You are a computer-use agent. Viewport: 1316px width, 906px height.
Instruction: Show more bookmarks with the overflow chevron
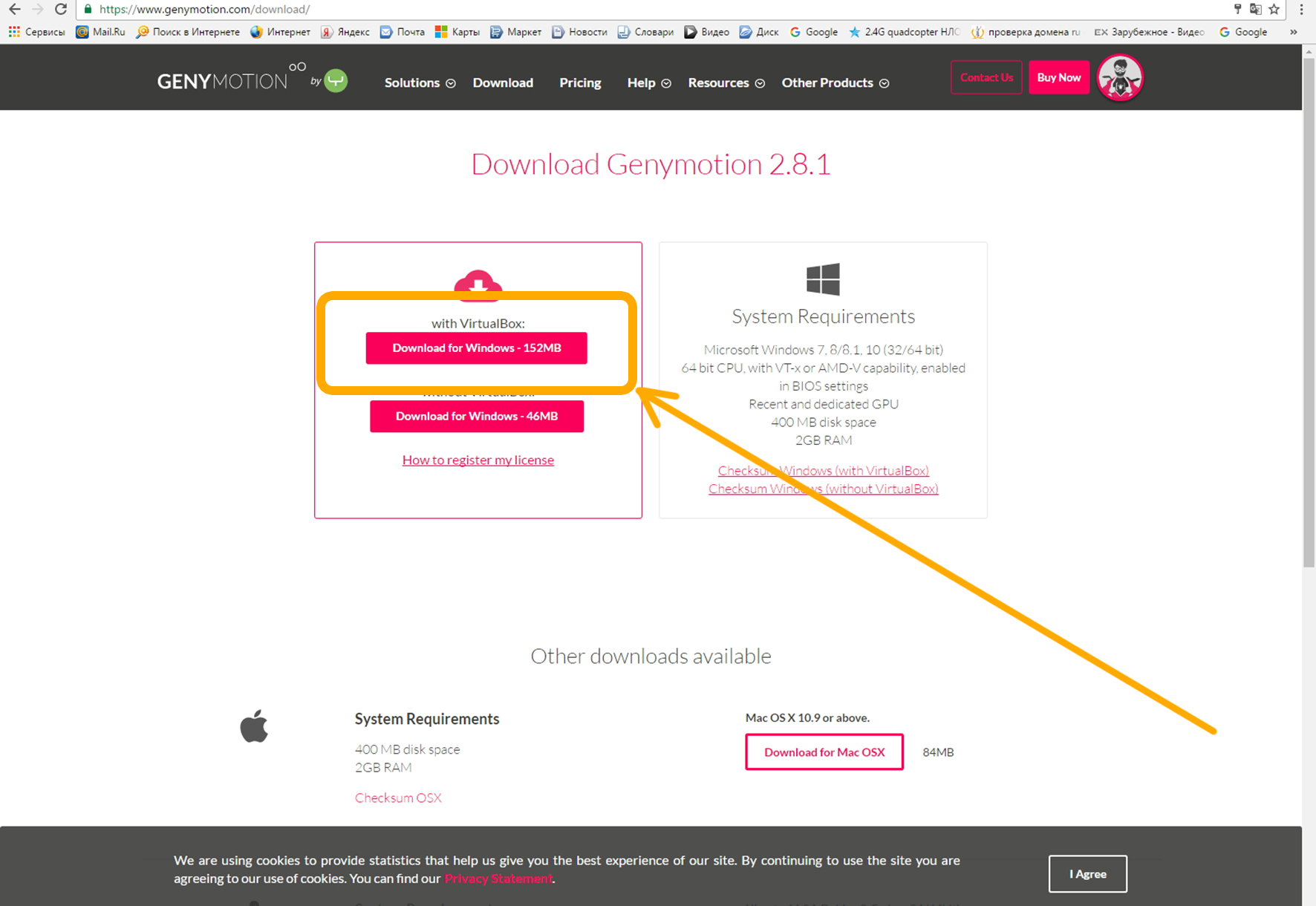pos(1294,32)
